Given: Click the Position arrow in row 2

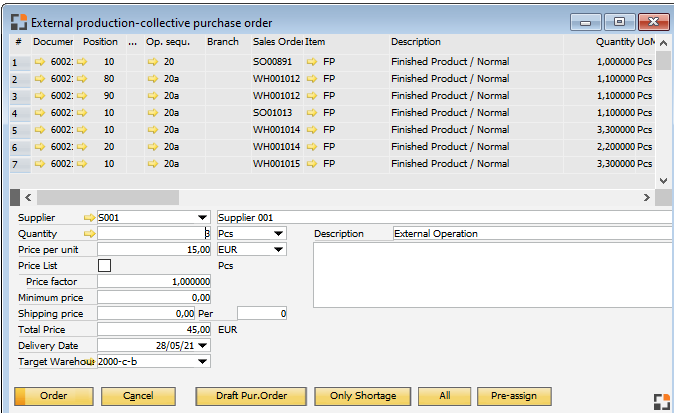Looking at the screenshot, I should click(x=83, y=79).
